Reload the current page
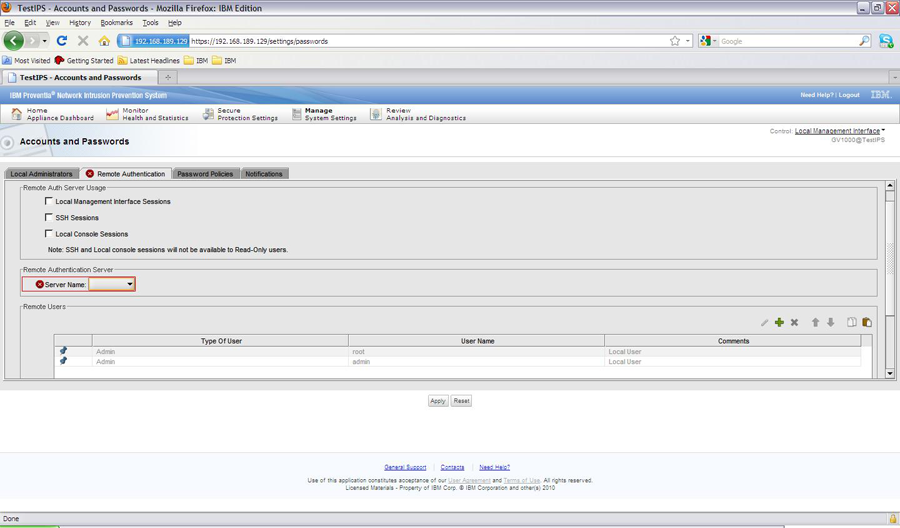Screen dimensions: 900x528 (x=62, y=41)
